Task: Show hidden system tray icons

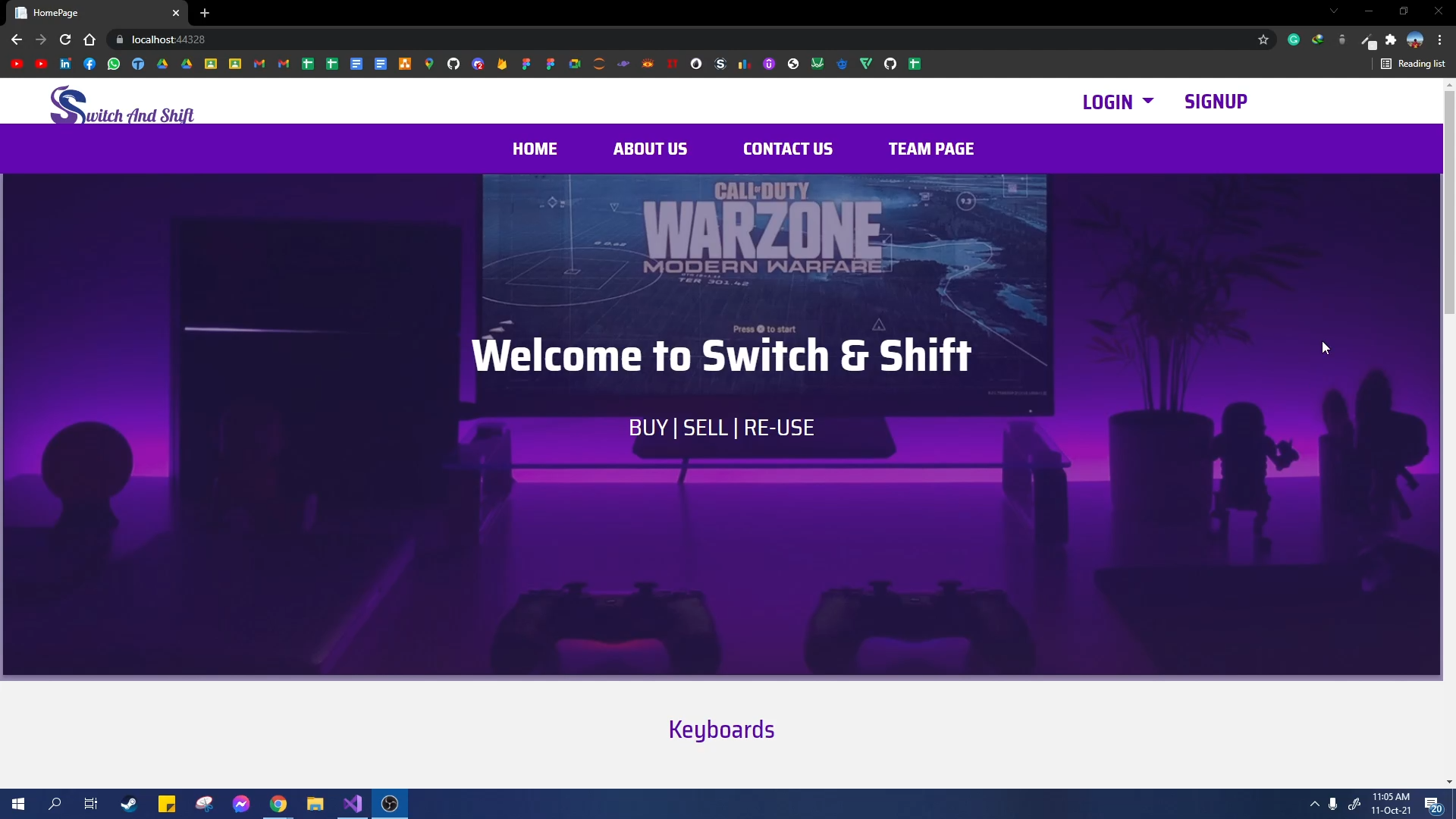Action: click(x=1314, y=804)
